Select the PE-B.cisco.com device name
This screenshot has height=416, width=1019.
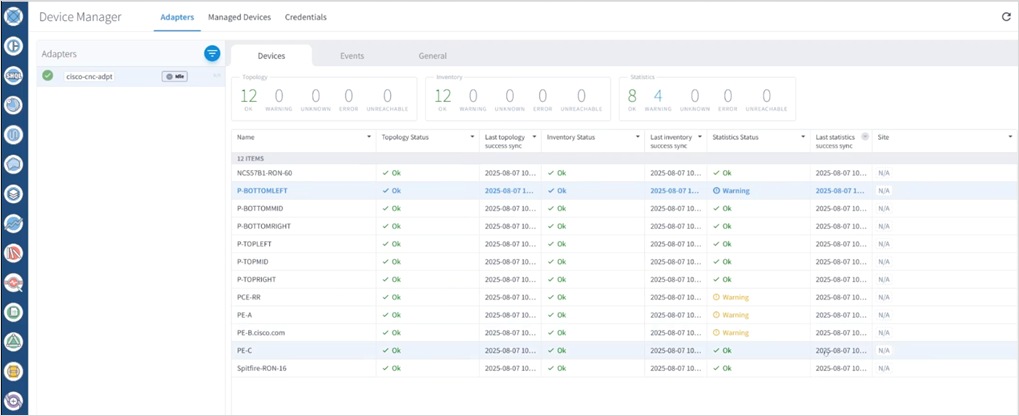pyautogui.click(x=261, y=332)
